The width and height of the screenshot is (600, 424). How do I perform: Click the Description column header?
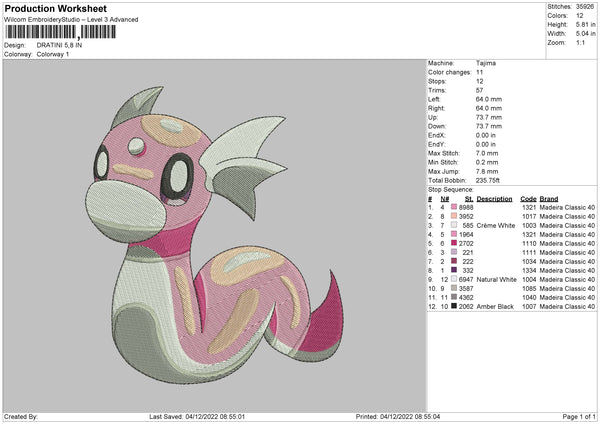(494, 199)
